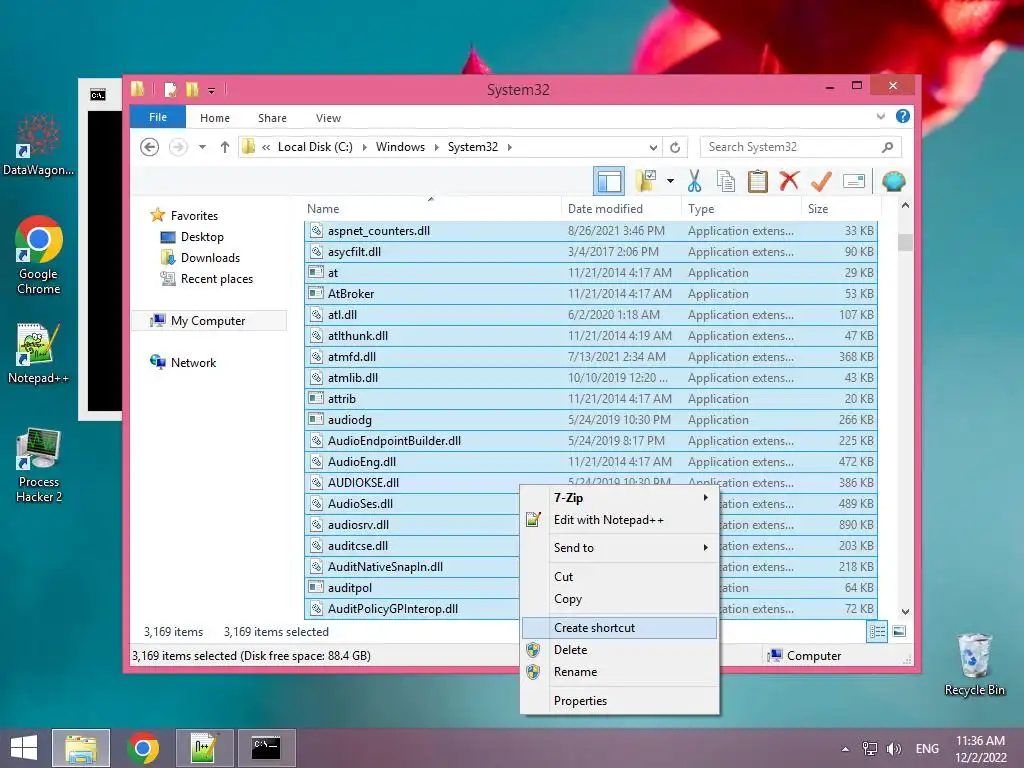Open the Send to submenu
Image resolution: width=1024 pixels, height=768 pixels.
tap(620, 548)
